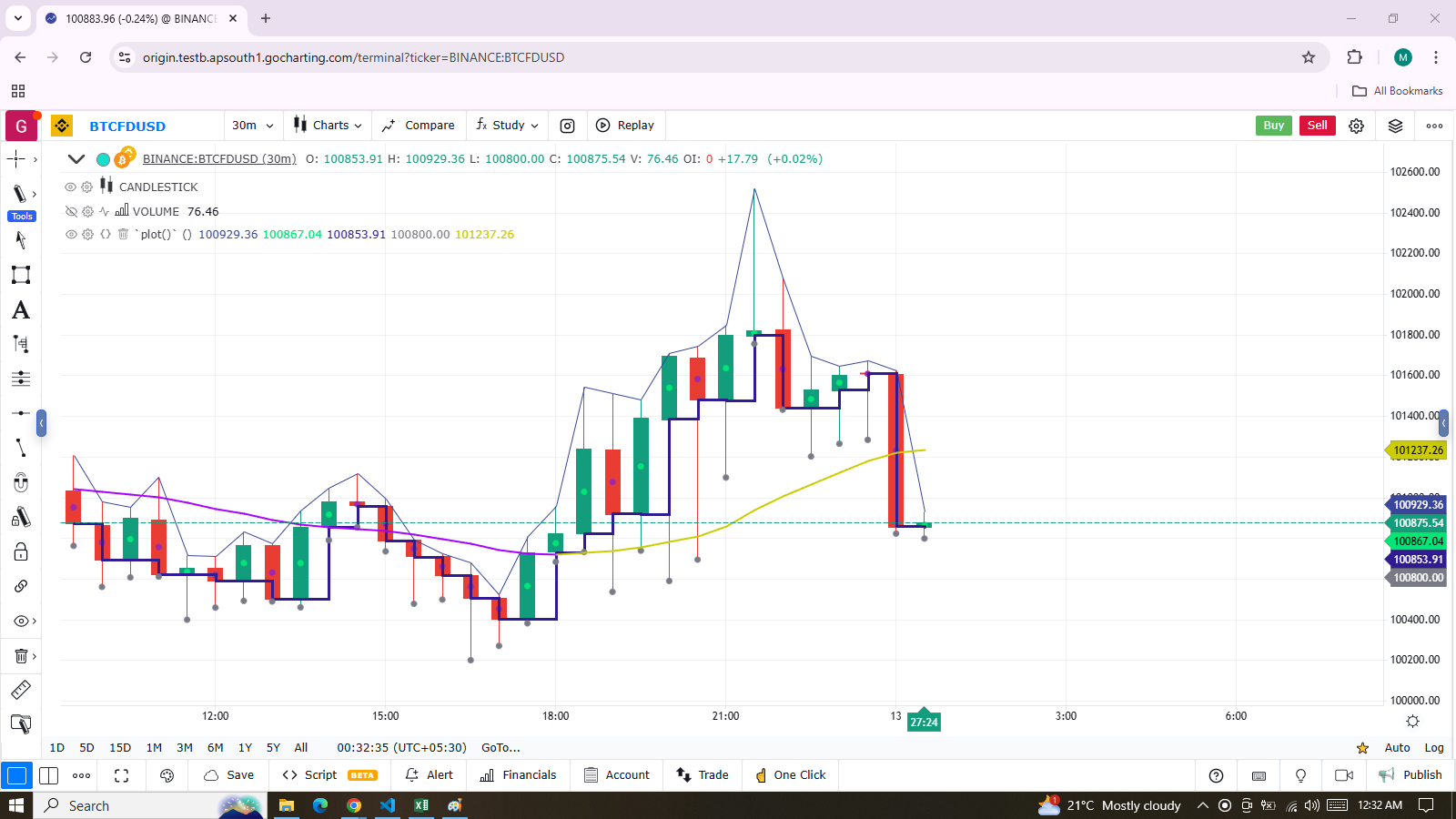
Task: Collapse the indicator legend chevron
Action: coord(76,159)
